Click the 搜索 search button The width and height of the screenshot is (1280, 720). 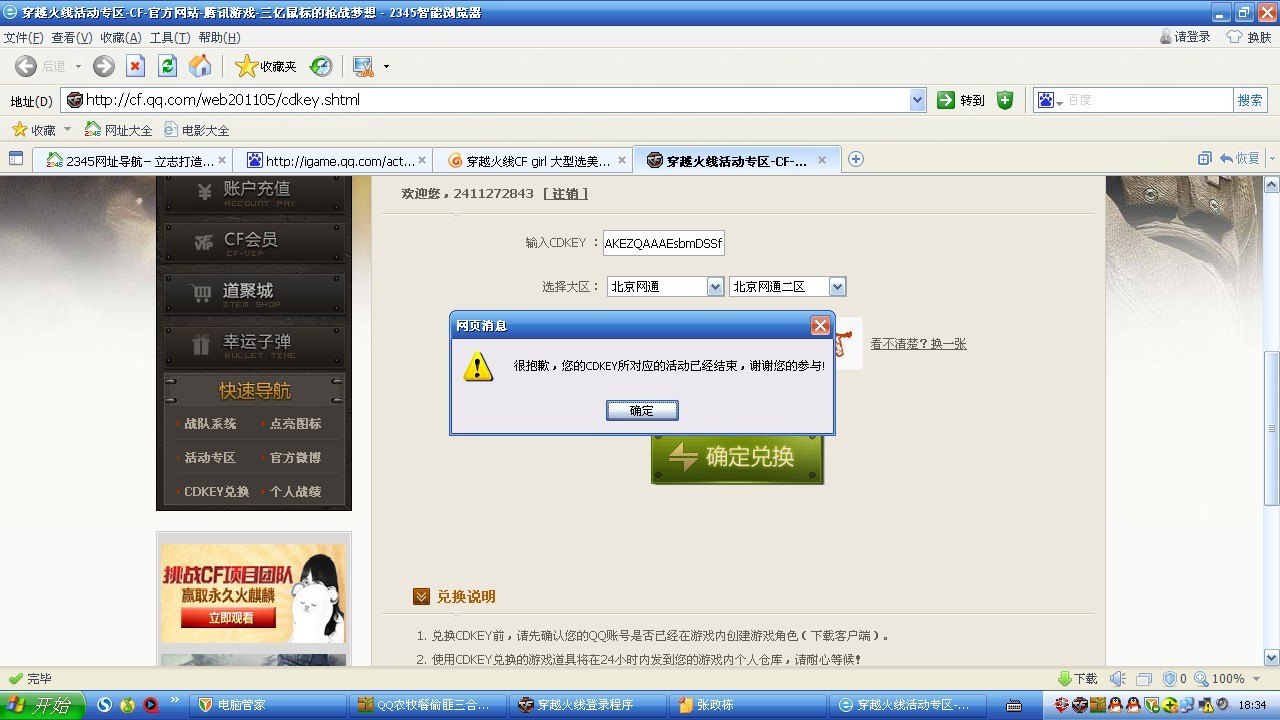click(1250, 100)
